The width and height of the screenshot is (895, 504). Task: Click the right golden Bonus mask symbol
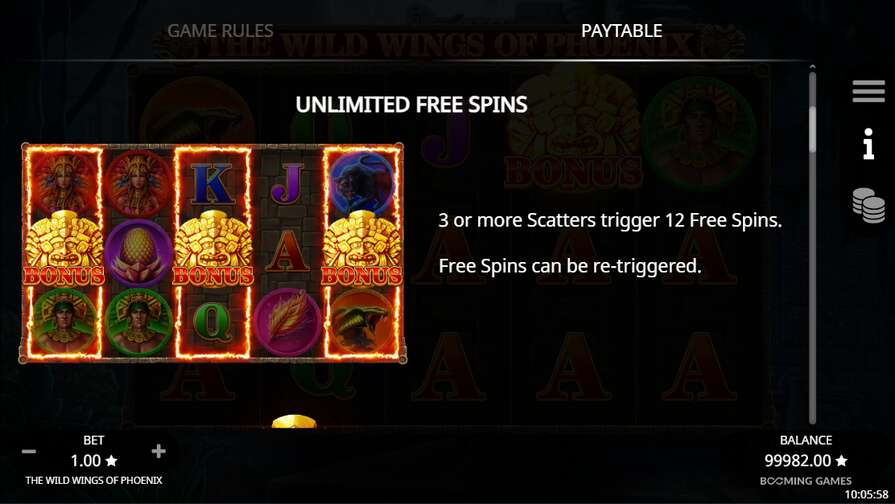[362, 248]
